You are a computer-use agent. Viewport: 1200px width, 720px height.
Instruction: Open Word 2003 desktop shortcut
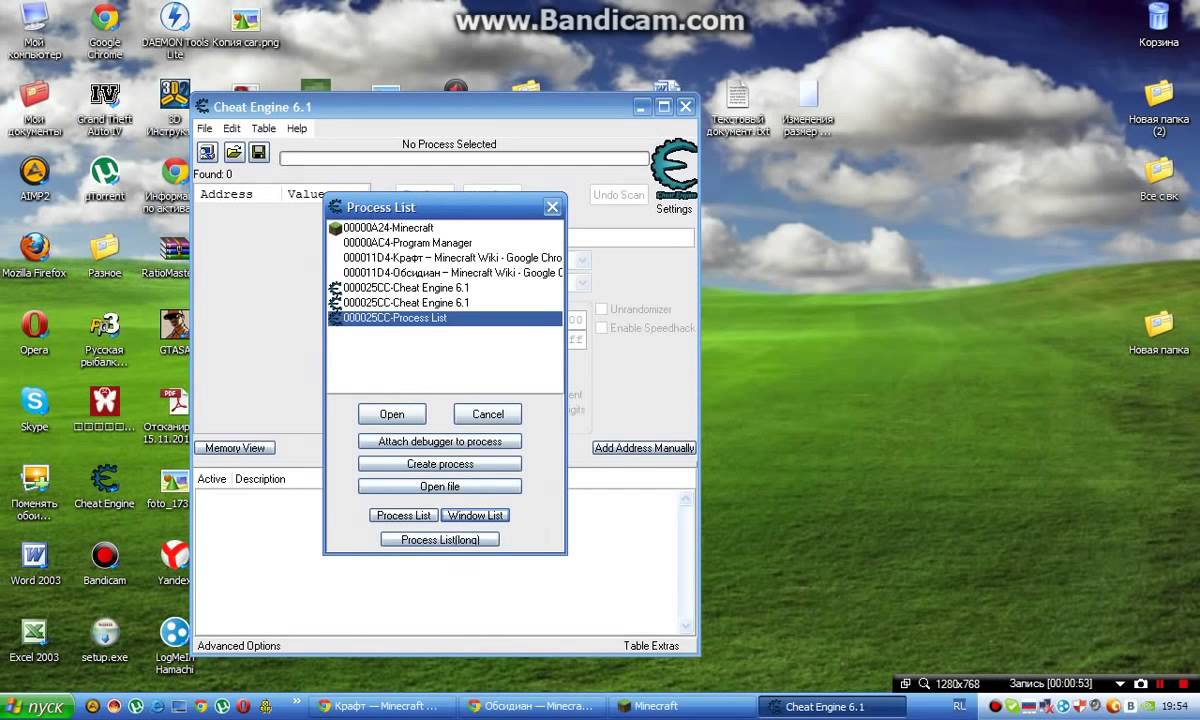coord(34,563)
